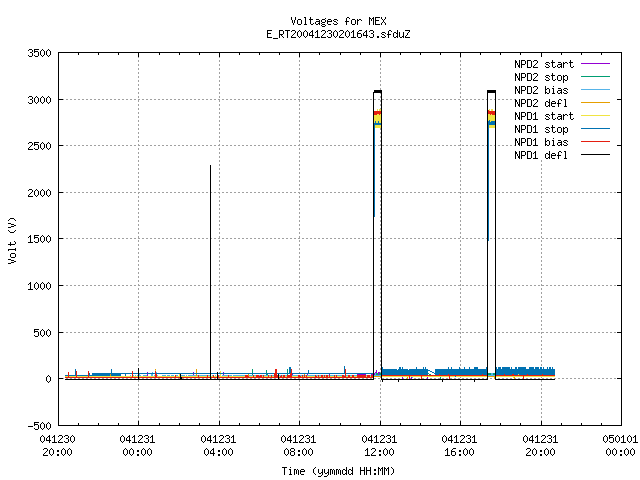
Task: Click the y-axis value 1500
Action: (x=40, y=239)
